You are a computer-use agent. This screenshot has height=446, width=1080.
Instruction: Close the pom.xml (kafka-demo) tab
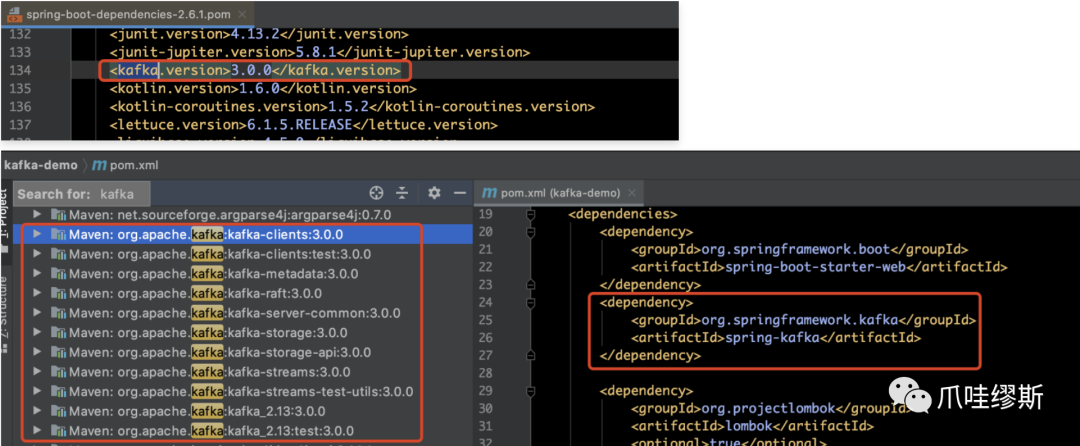click(x=633, y=193)
